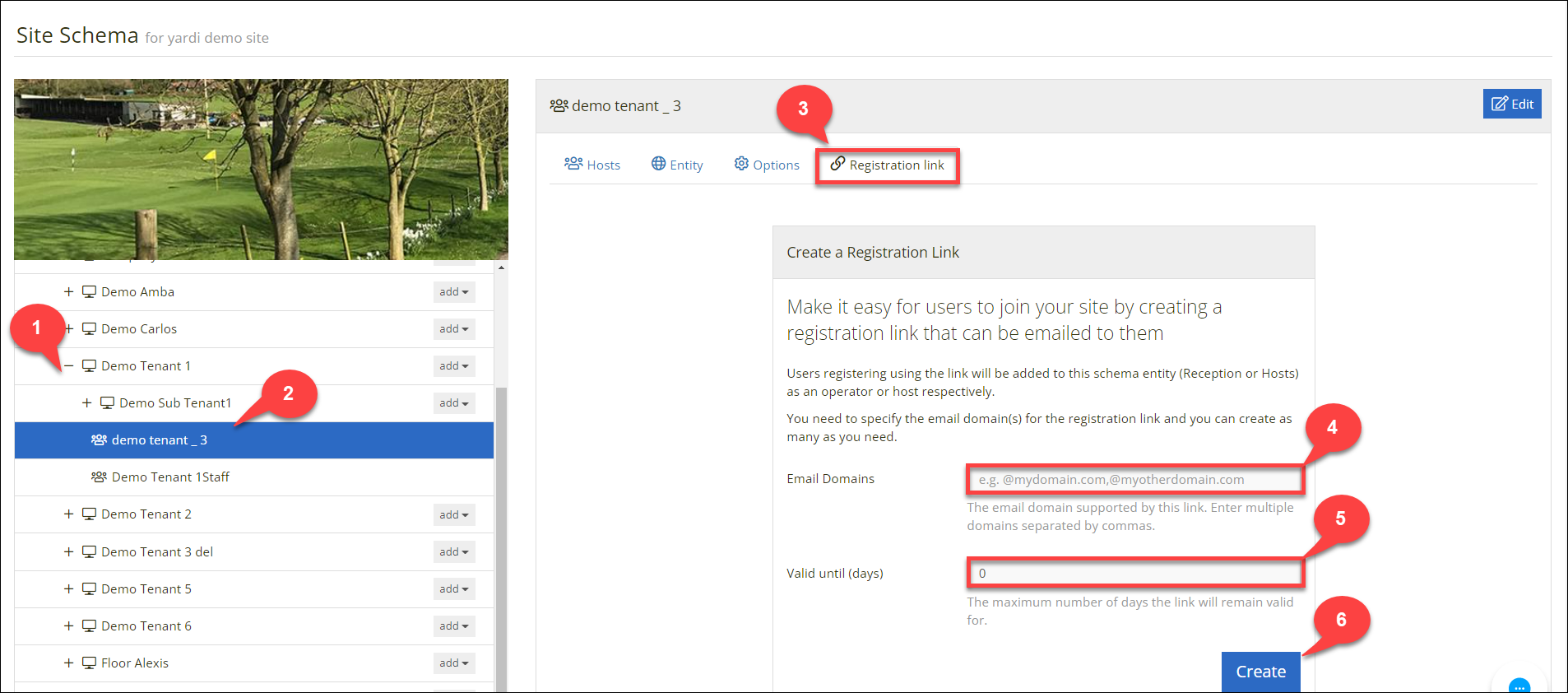Focus the Valid until (days) field
The width and height of the screenshot is (1568, 693).
click(x=1135, y=573)
